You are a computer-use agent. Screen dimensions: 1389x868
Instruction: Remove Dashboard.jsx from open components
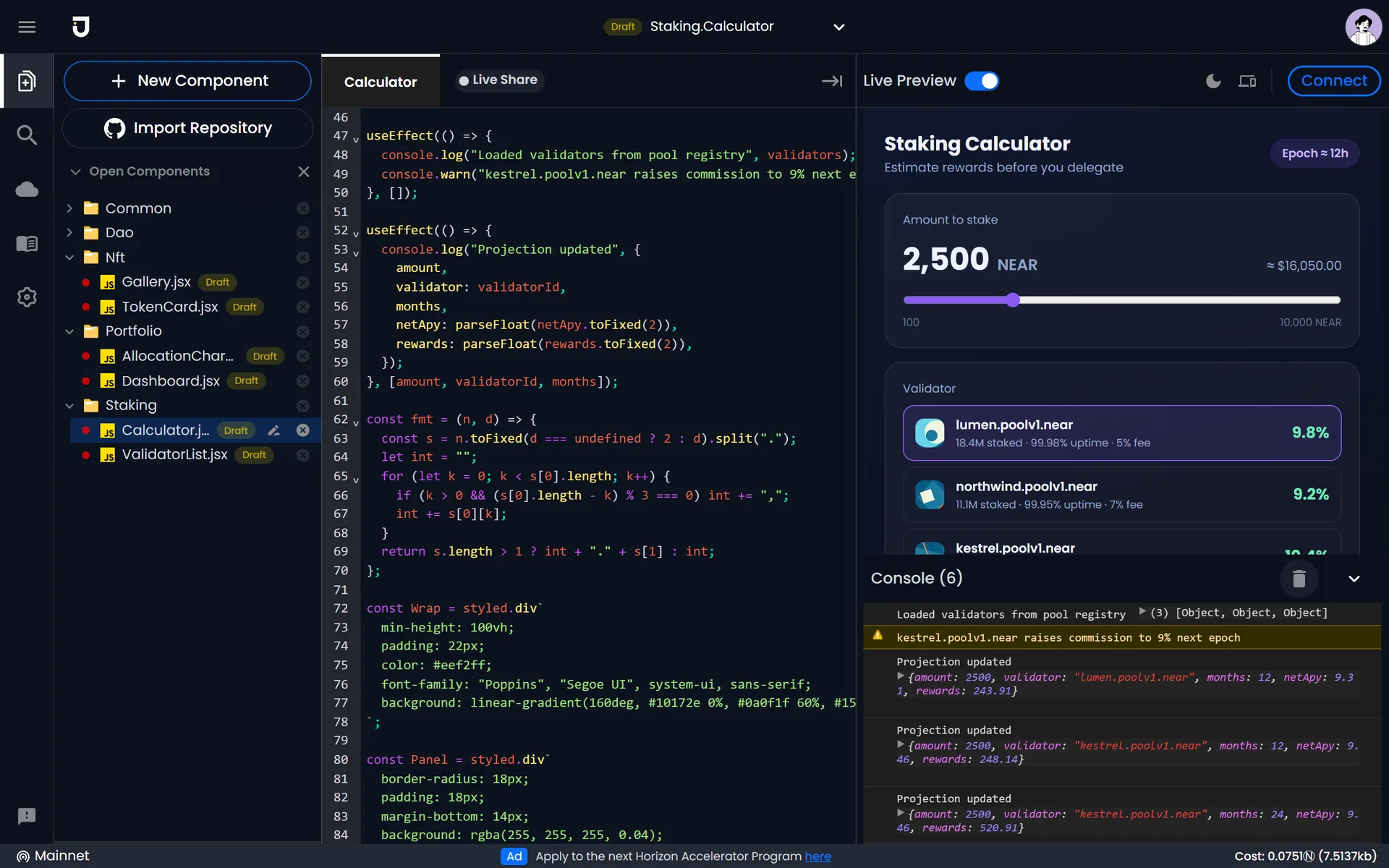pyautogui.click(x=303, y=380)
